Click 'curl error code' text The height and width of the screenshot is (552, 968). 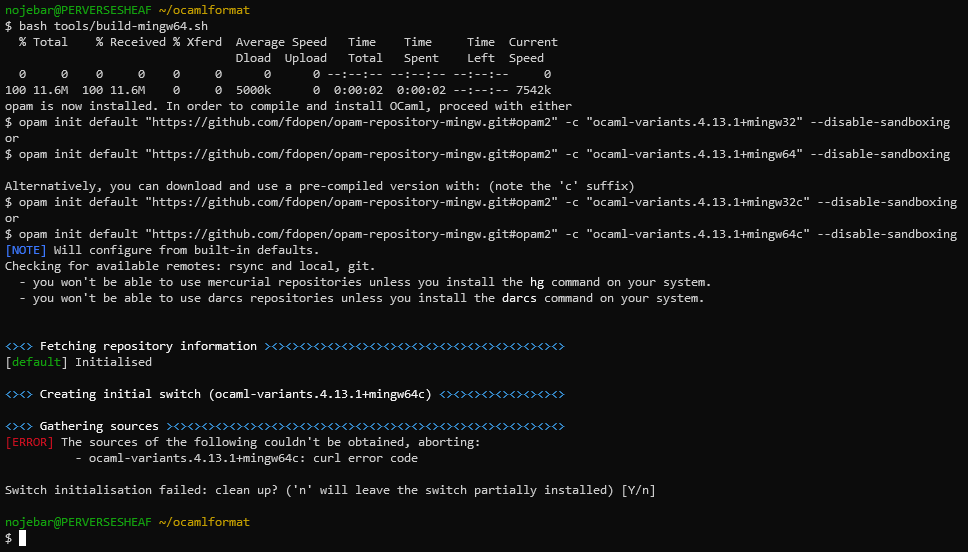click(365, 458)
